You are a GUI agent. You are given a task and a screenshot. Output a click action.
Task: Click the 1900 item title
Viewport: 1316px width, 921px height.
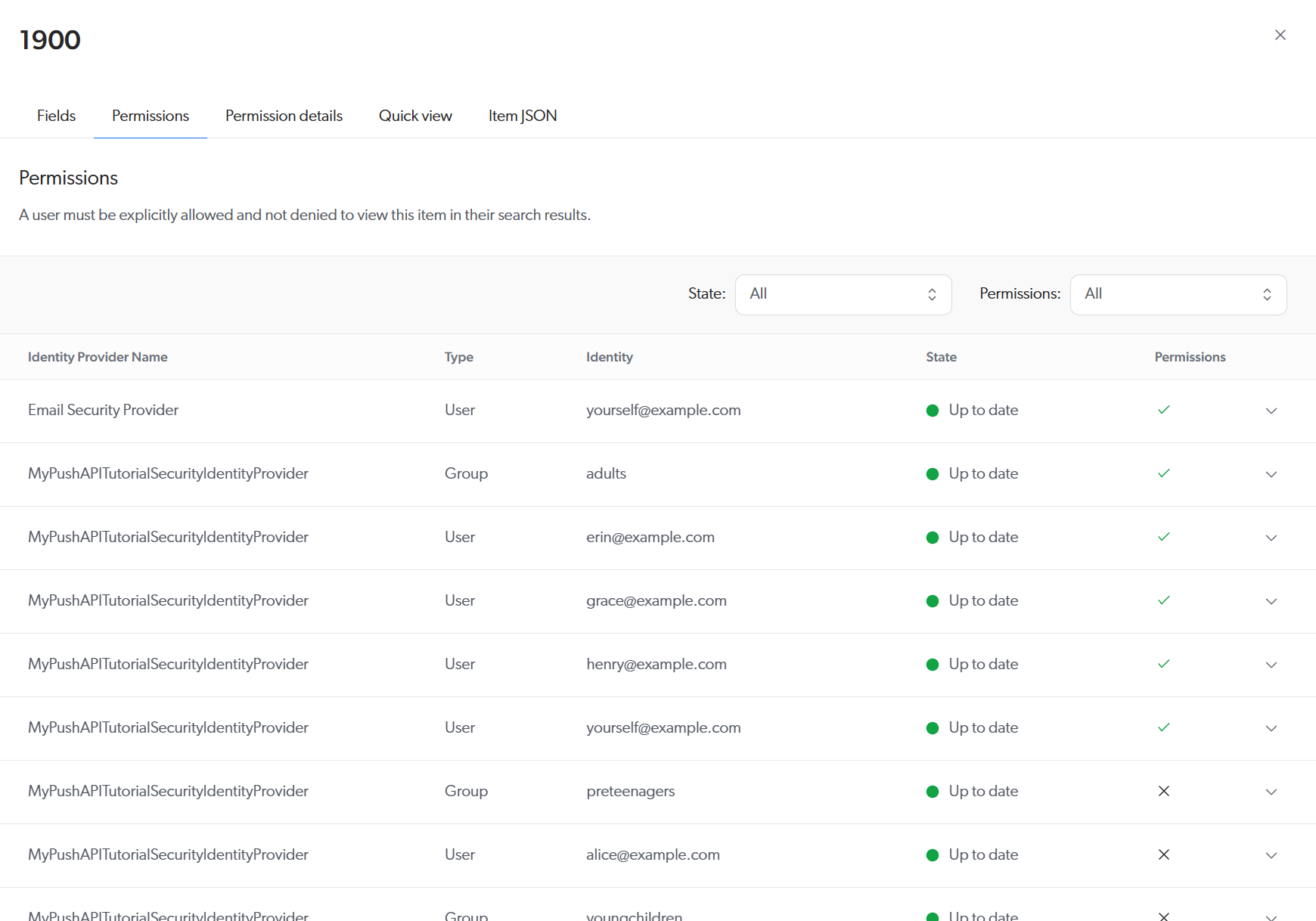[50, 40]
